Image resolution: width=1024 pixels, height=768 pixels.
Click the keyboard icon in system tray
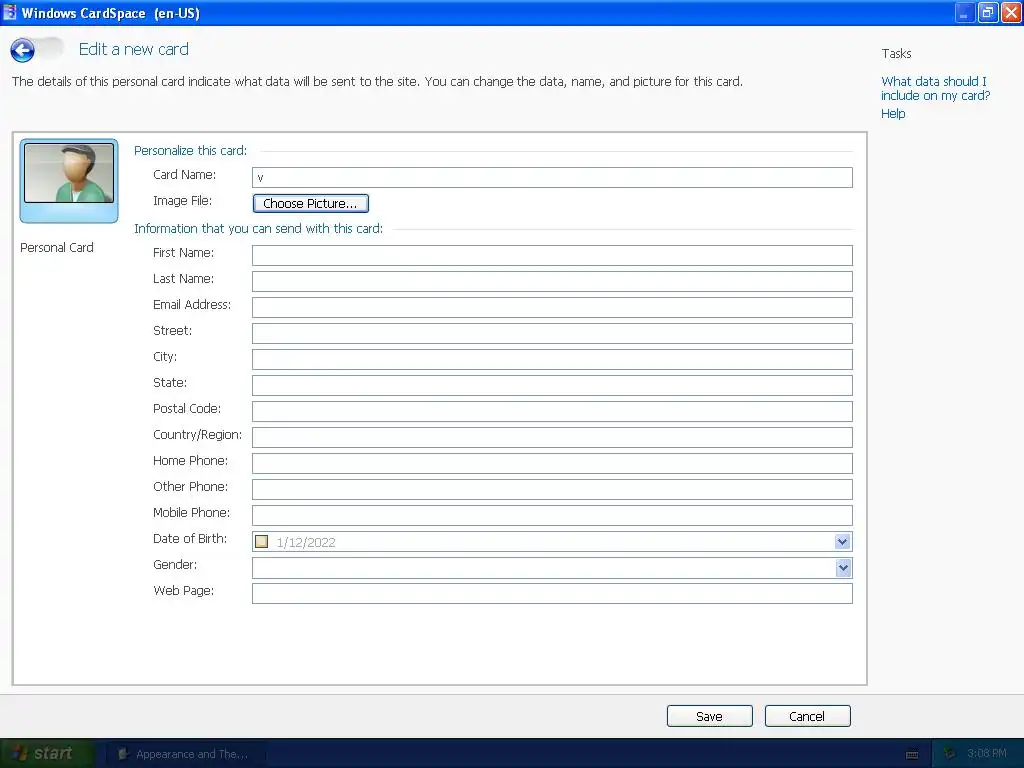click(912, 754)
